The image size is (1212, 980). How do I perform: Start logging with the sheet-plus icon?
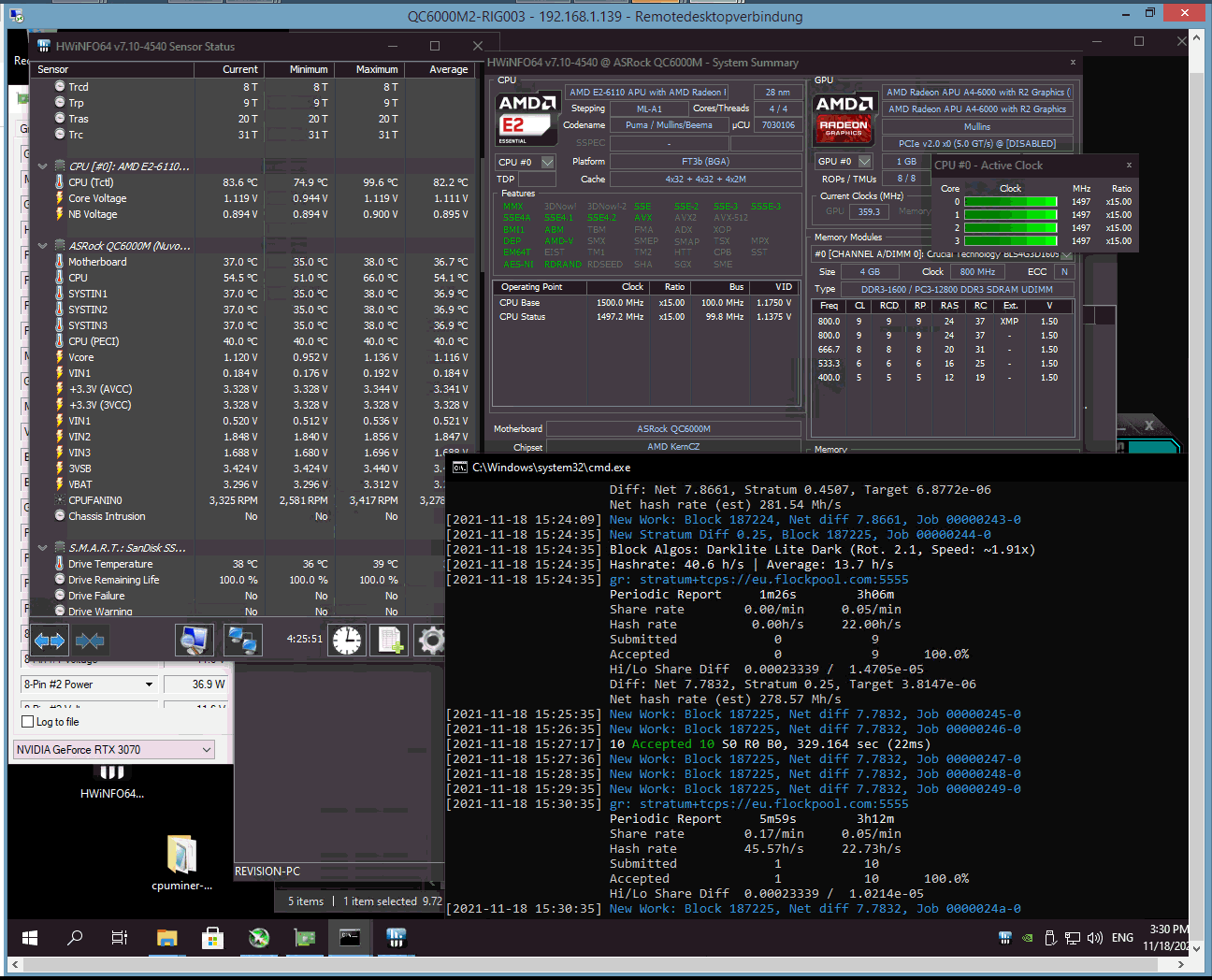pyautogui.click(x=389, y=641)
